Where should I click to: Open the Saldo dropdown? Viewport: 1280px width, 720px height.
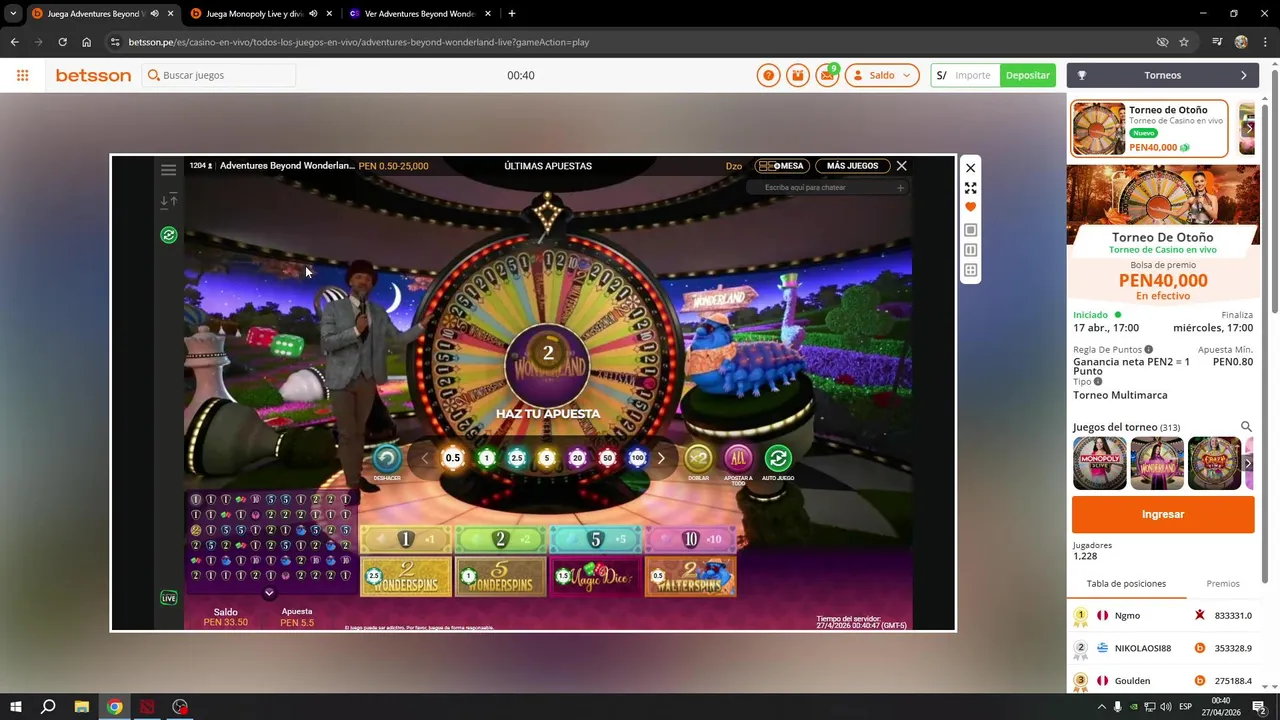coord(882,75)
